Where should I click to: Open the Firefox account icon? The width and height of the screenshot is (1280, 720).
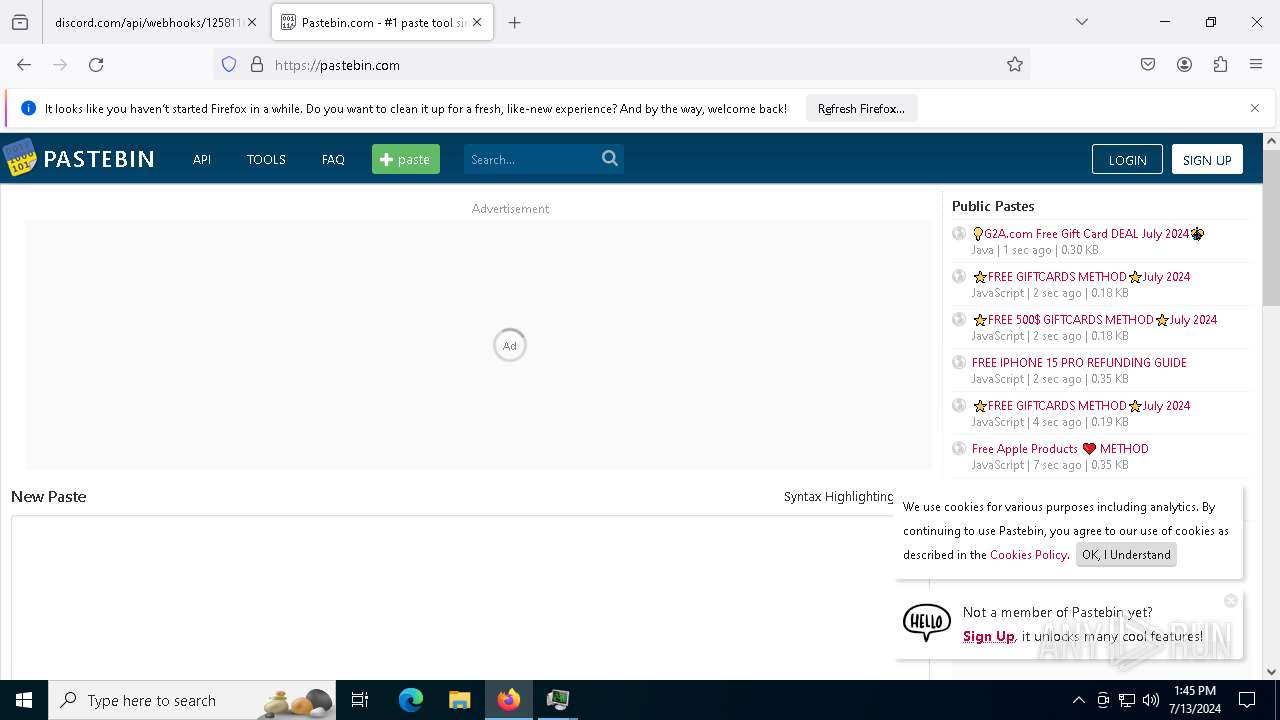tap(1184, 65)
